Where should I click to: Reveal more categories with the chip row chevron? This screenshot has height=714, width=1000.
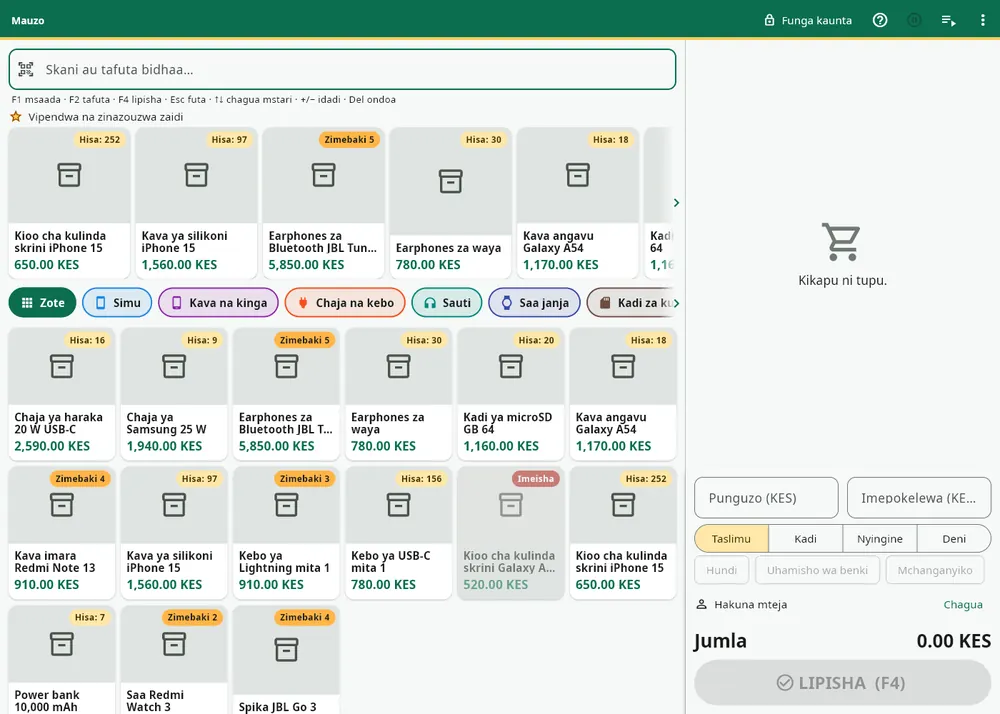676,303
